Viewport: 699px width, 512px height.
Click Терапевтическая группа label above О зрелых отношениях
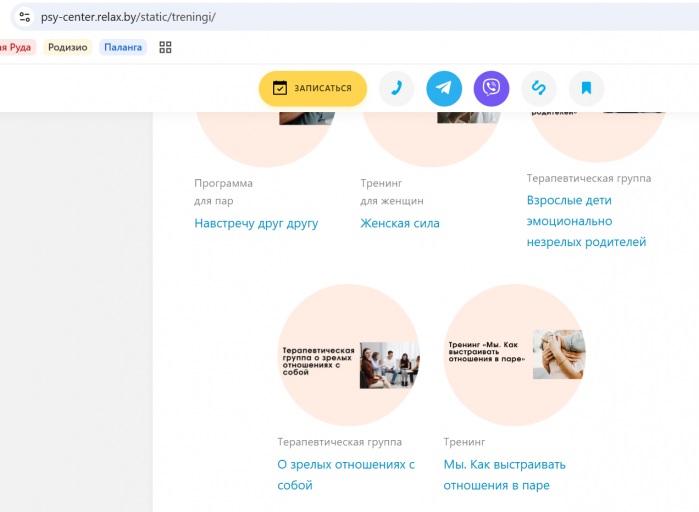pyautogui.click(x=339, y=442)
